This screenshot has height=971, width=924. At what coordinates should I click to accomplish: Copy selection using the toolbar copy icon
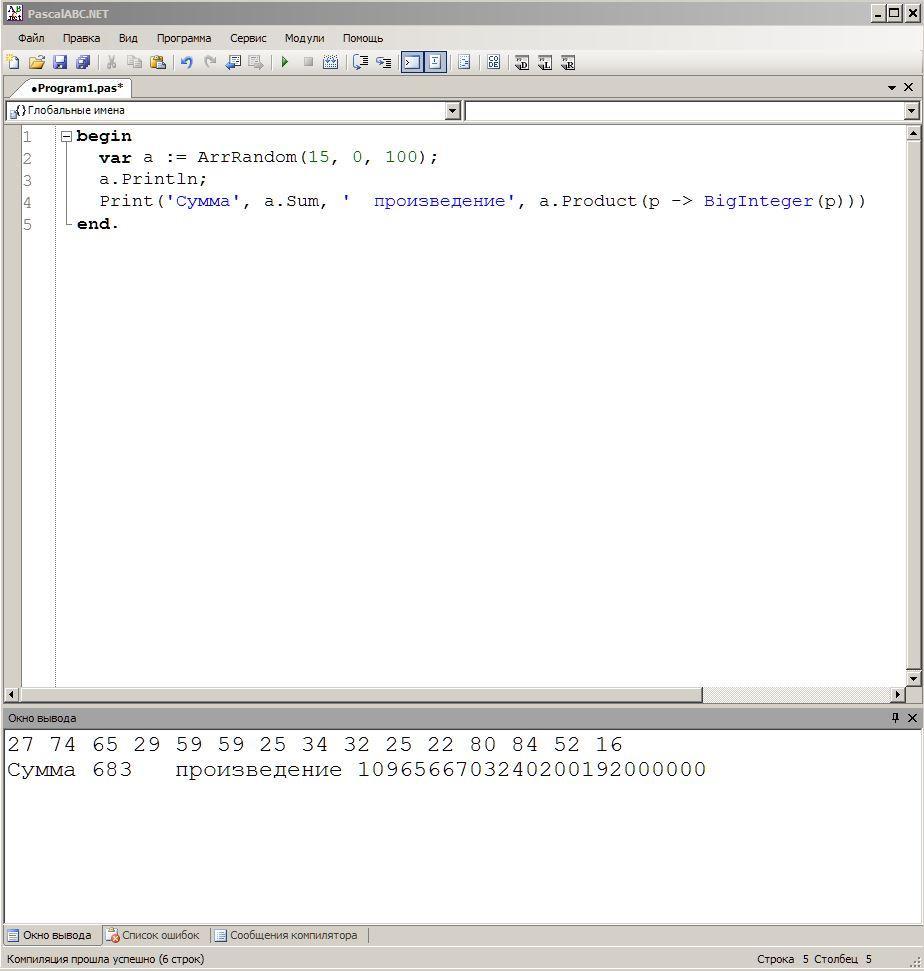134,62
